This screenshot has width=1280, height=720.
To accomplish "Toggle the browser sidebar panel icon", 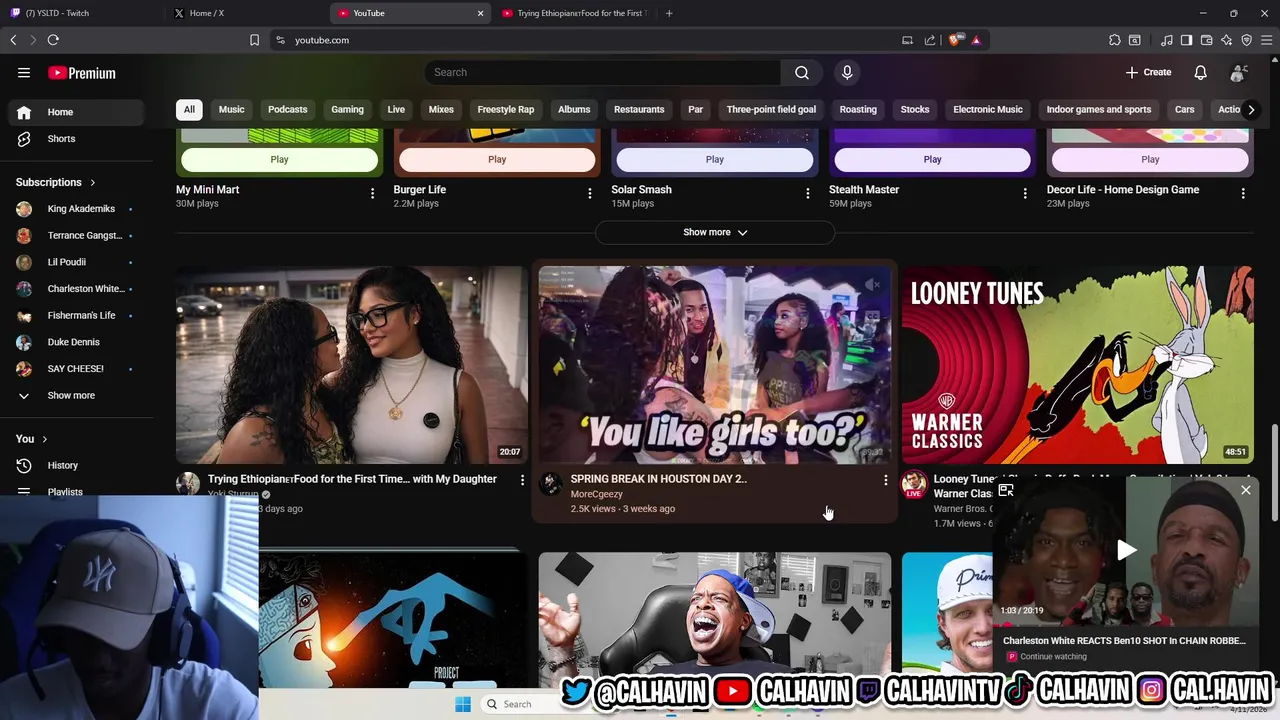I will tap(1186, 40).
